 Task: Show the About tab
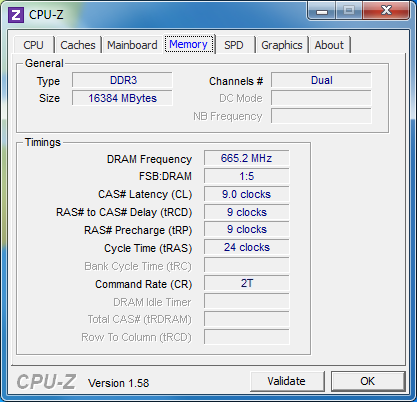329,45
